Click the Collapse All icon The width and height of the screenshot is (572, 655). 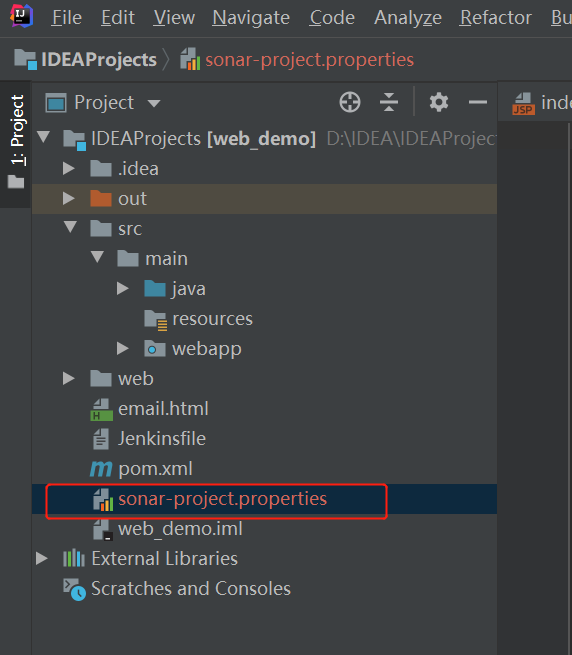[x=389, y=102]
